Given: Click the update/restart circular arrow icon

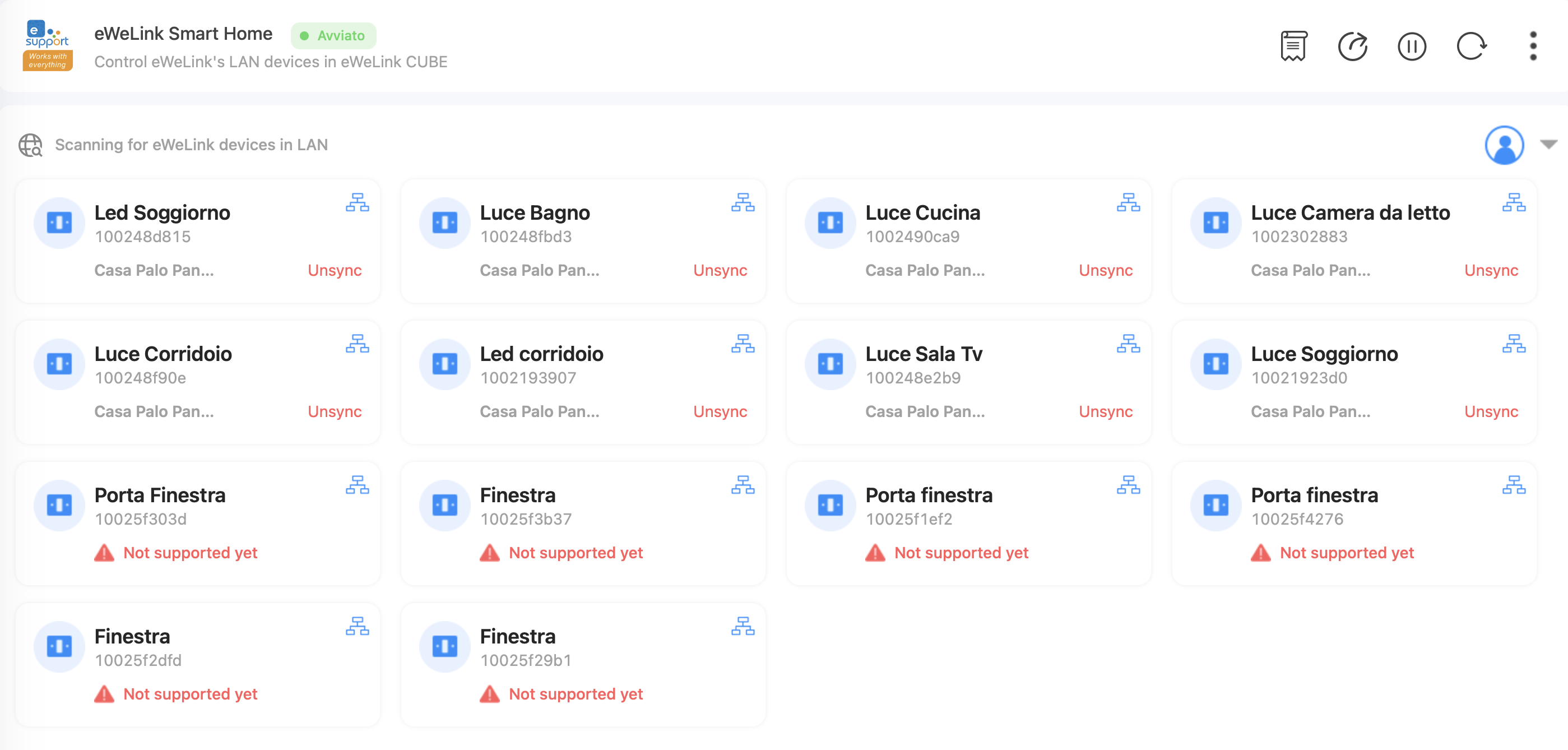Looking at the screenshot, I should click(1352, 47).
